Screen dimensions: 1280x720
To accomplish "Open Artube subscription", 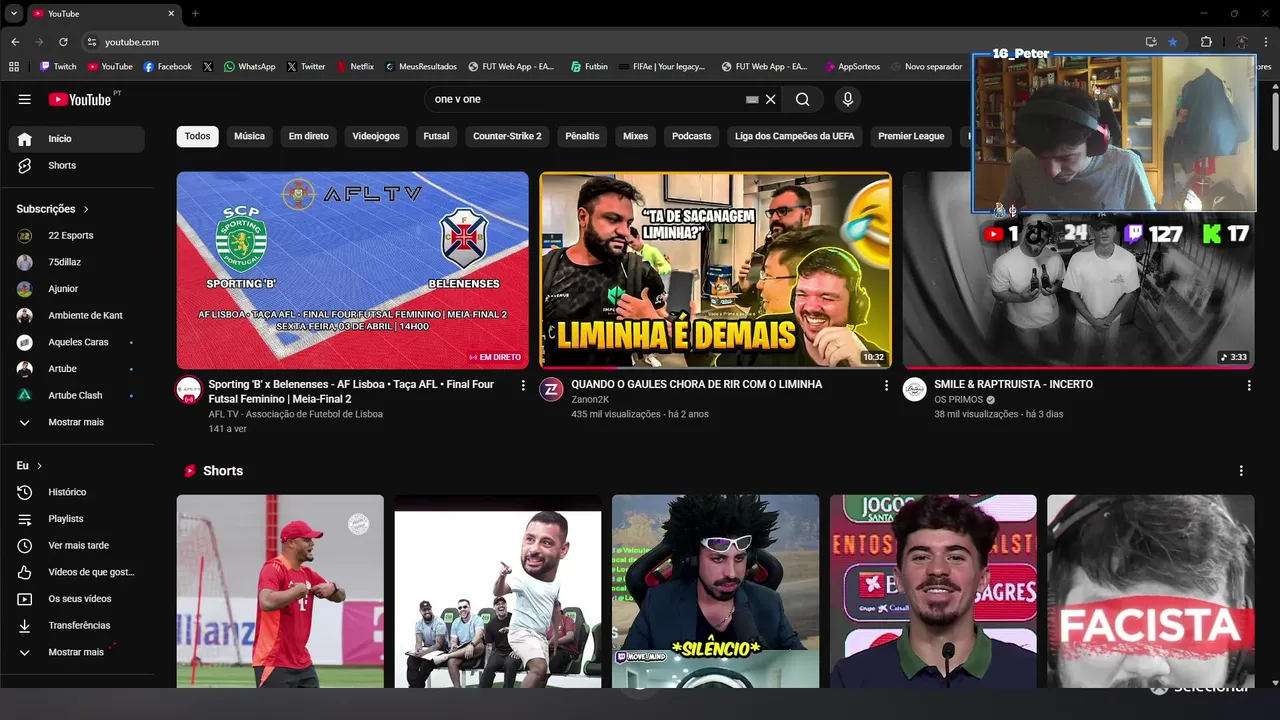I will tap(77, 368).
